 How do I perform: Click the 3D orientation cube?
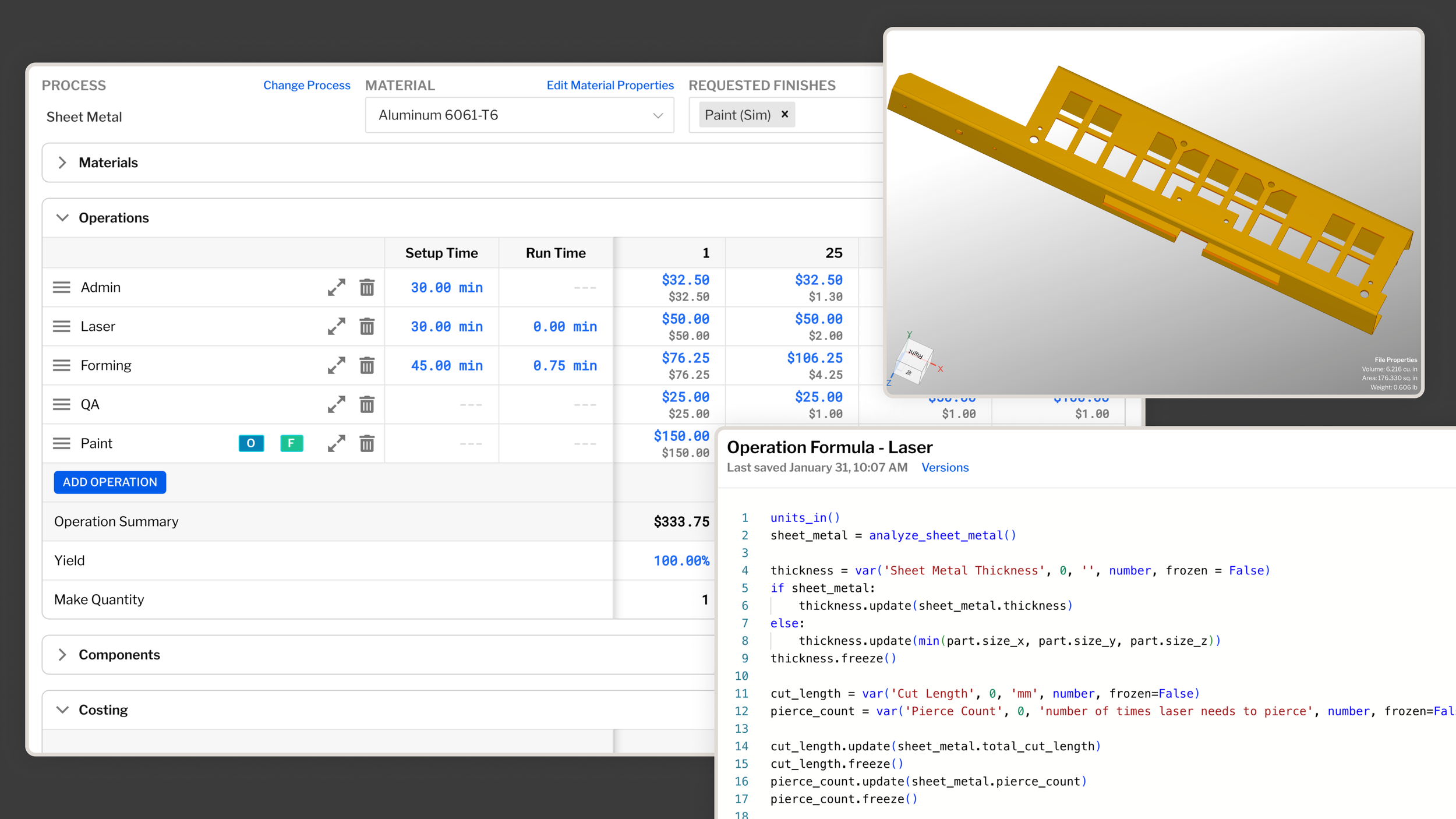[x=914, y=362]
